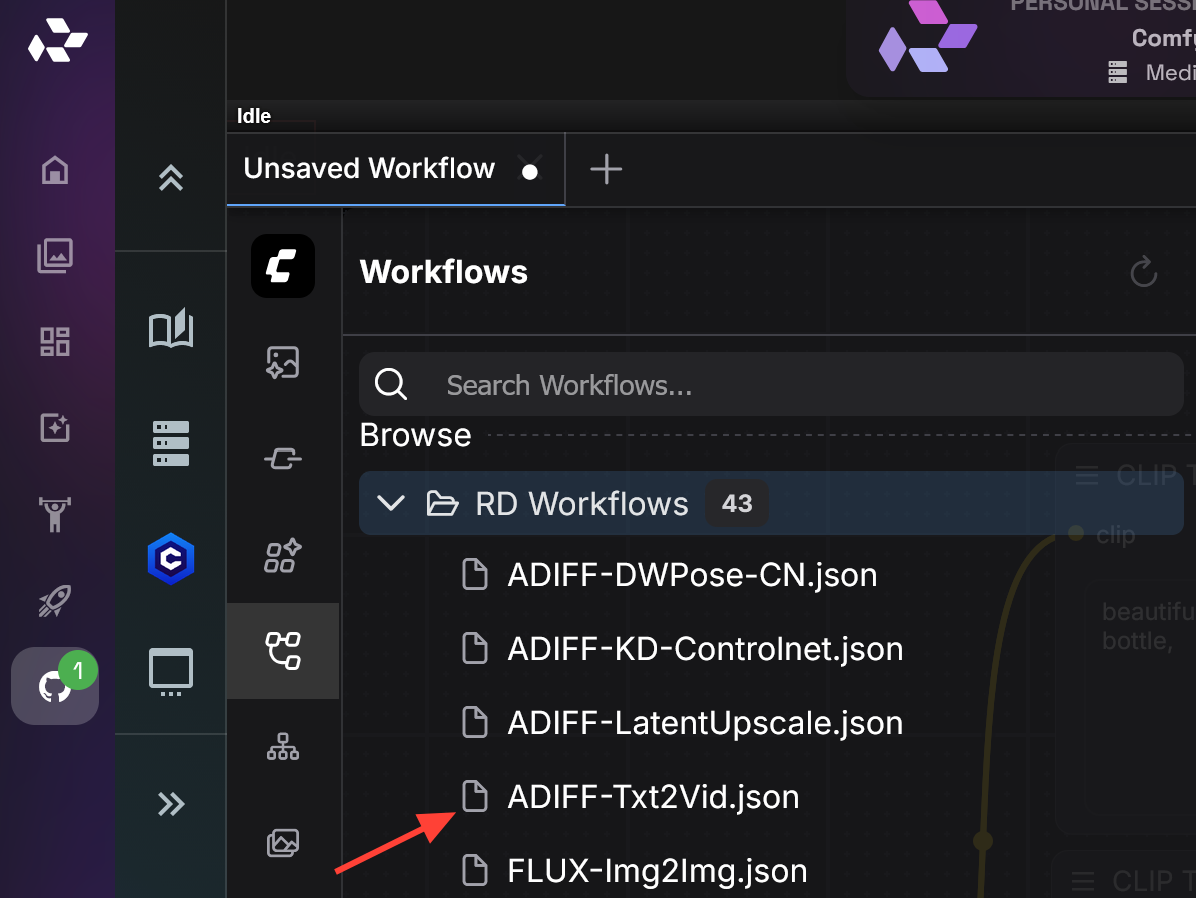Image resolution: width=1196 pixels, height=898 pixels.
Task: Open the Home icon in left sidebar
Action: [55, 169]
